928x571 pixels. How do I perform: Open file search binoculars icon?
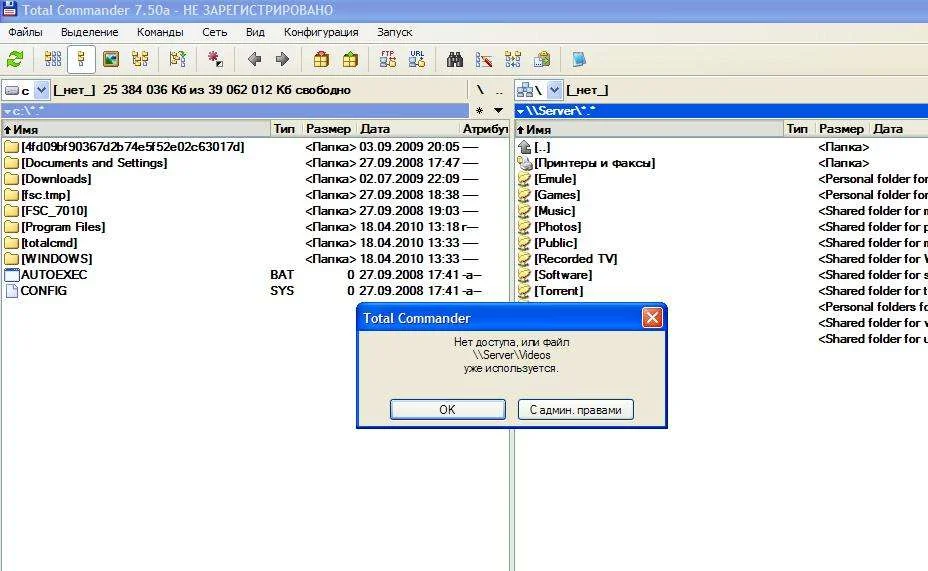tap(455, 59)
